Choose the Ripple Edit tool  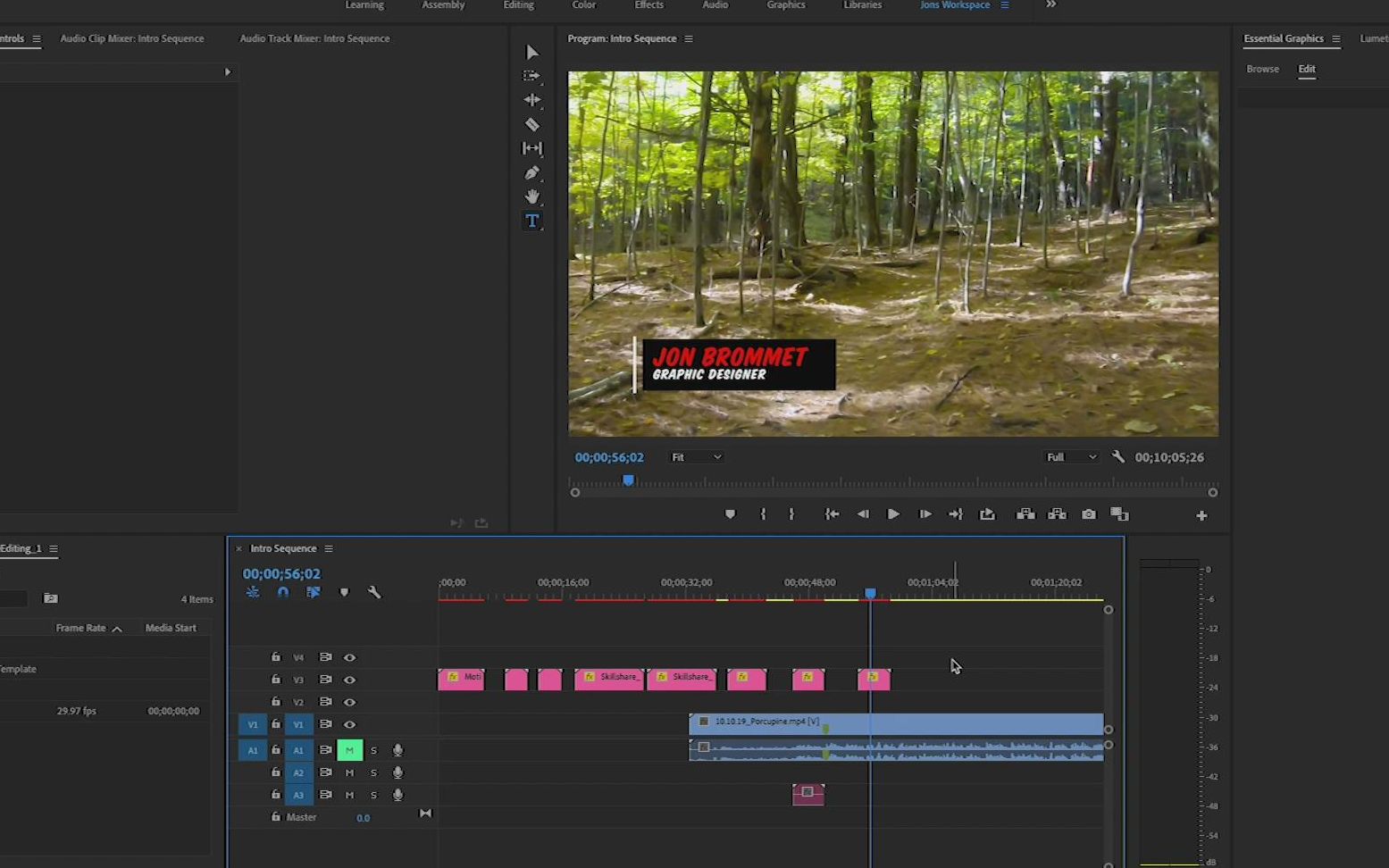(x=532, y=100)
